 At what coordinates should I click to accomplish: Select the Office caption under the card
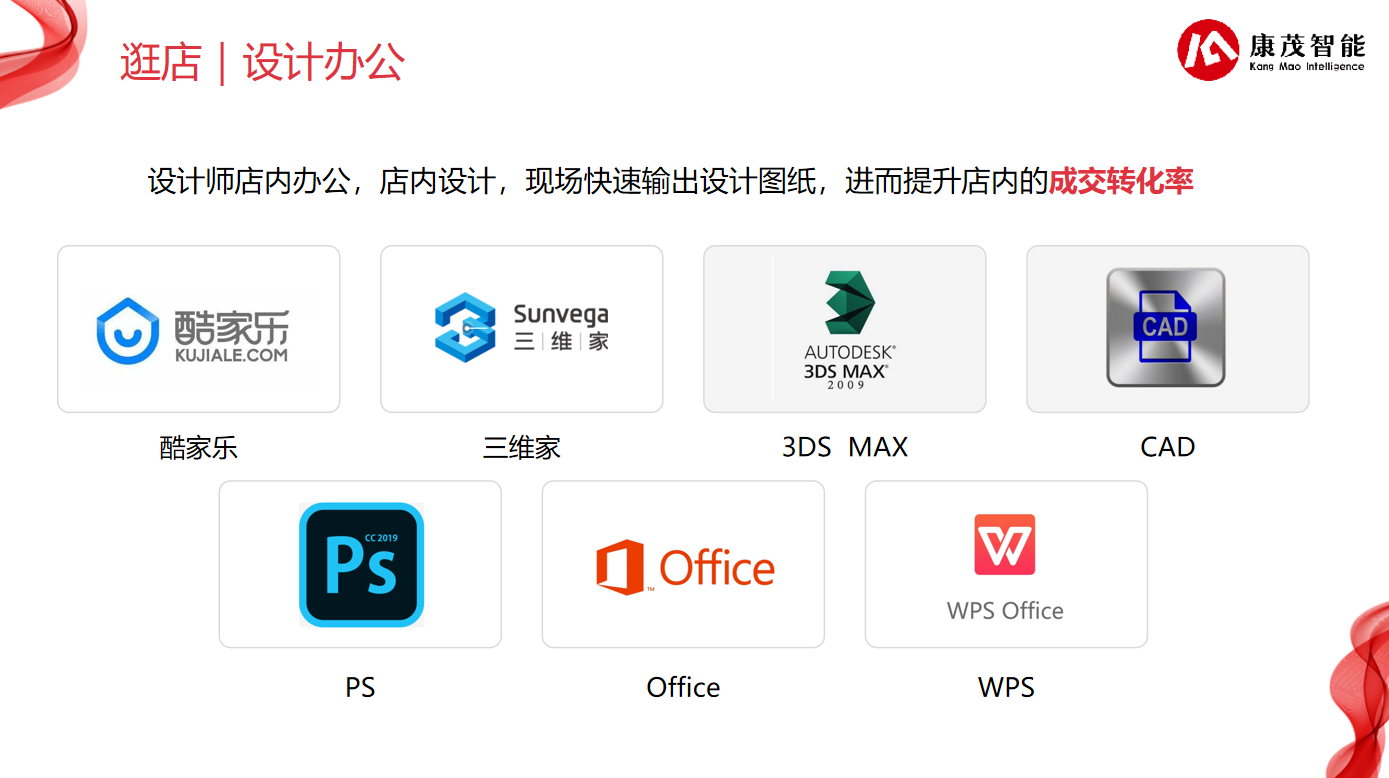(683, 688)
